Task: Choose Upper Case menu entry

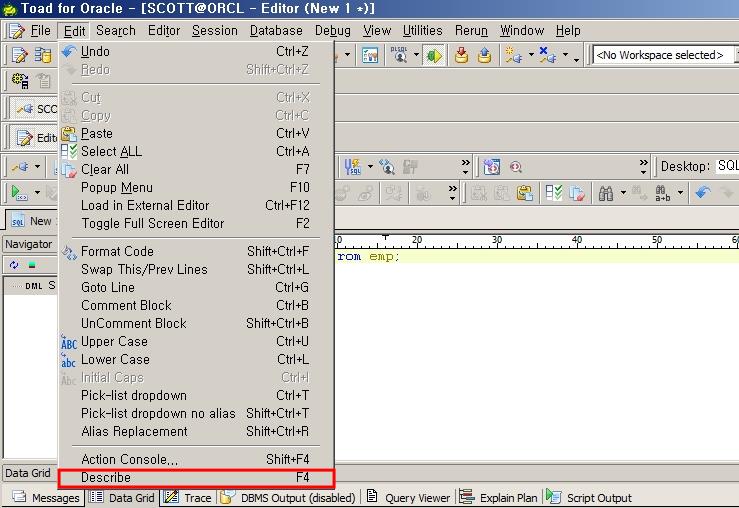Action: coord(114,341)
